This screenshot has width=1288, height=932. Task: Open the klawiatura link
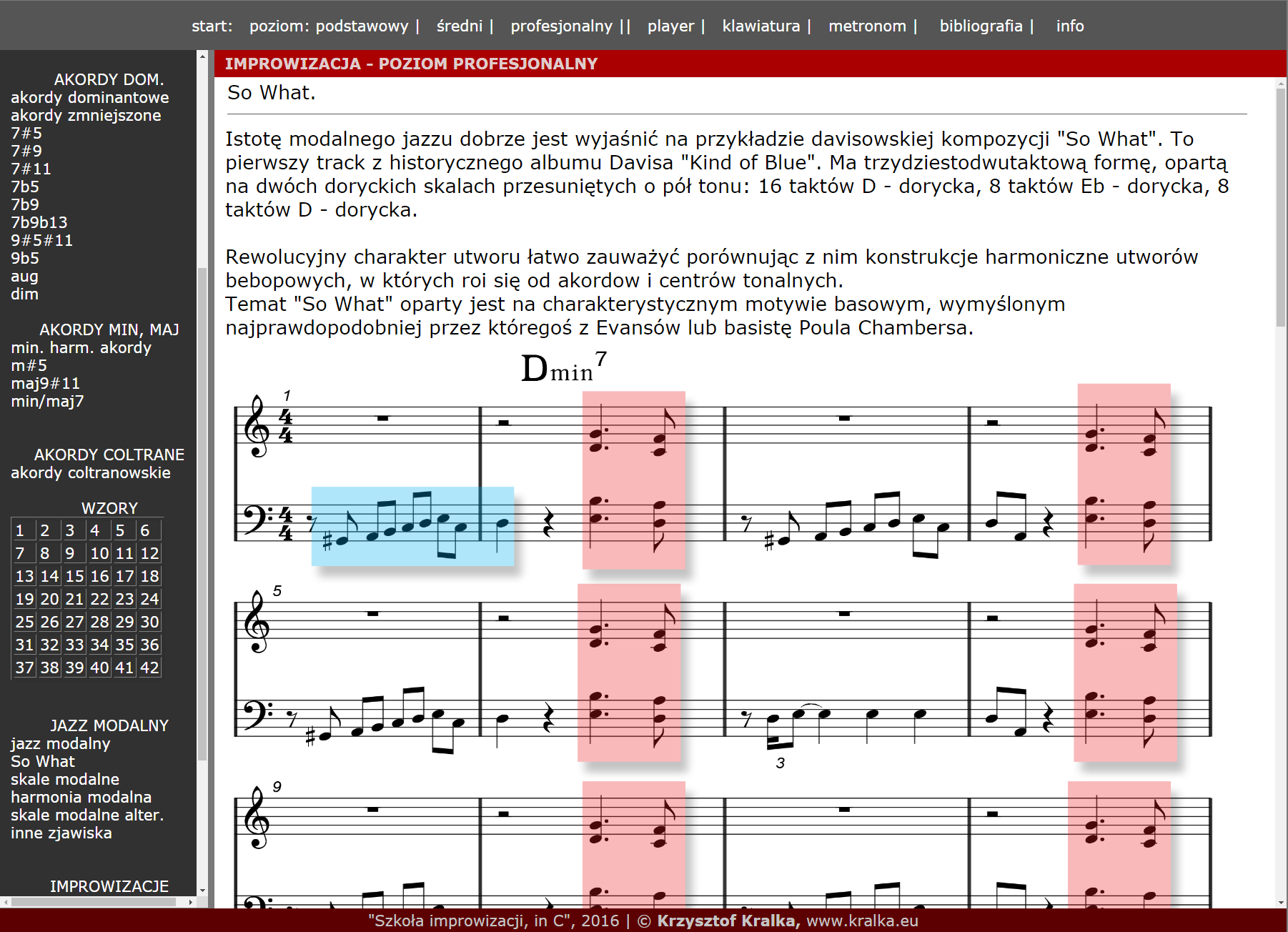(x=761, y=26)
